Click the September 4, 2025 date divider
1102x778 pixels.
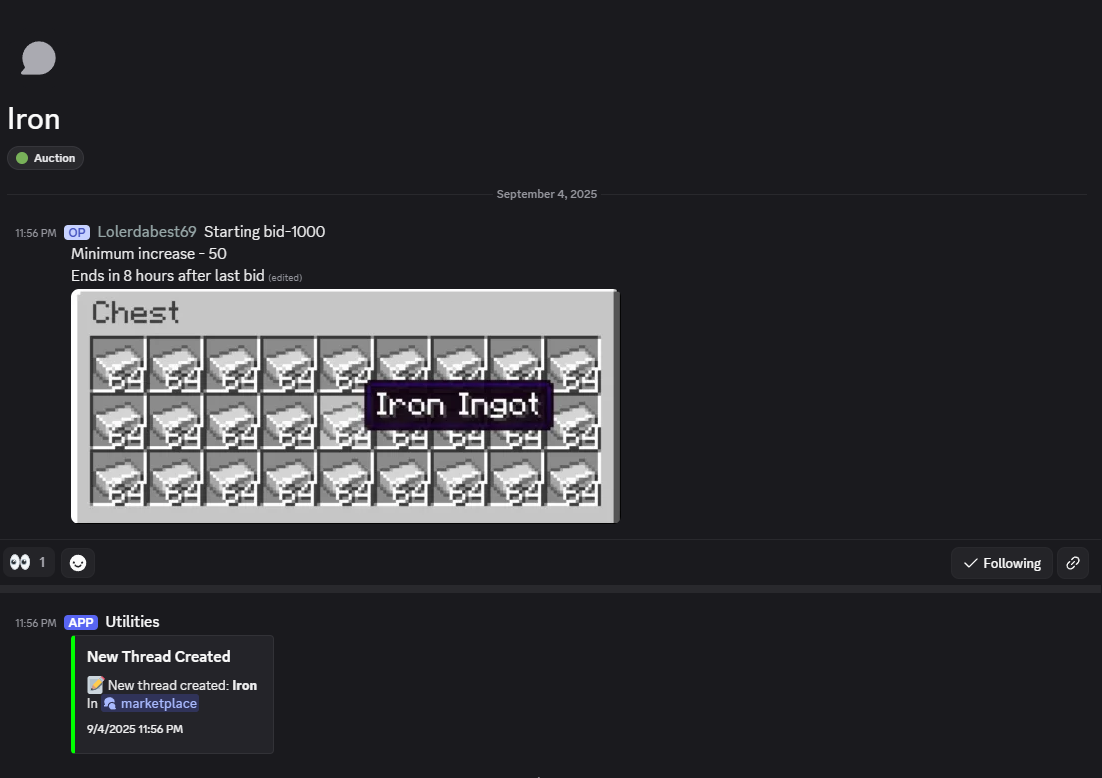546,194
